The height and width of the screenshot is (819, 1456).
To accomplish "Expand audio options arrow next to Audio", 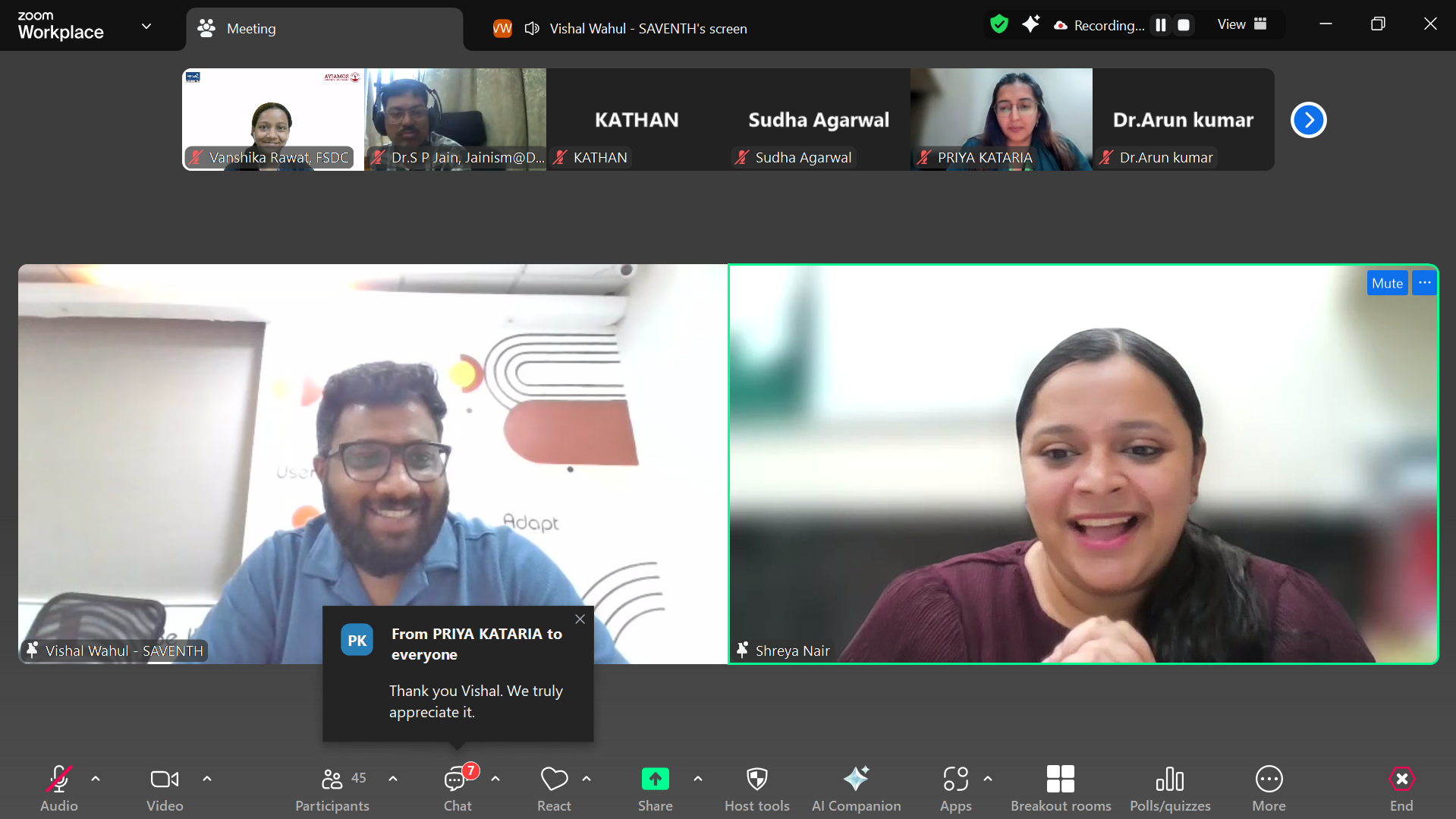I will pyautogui.click(x=96, y=779).
